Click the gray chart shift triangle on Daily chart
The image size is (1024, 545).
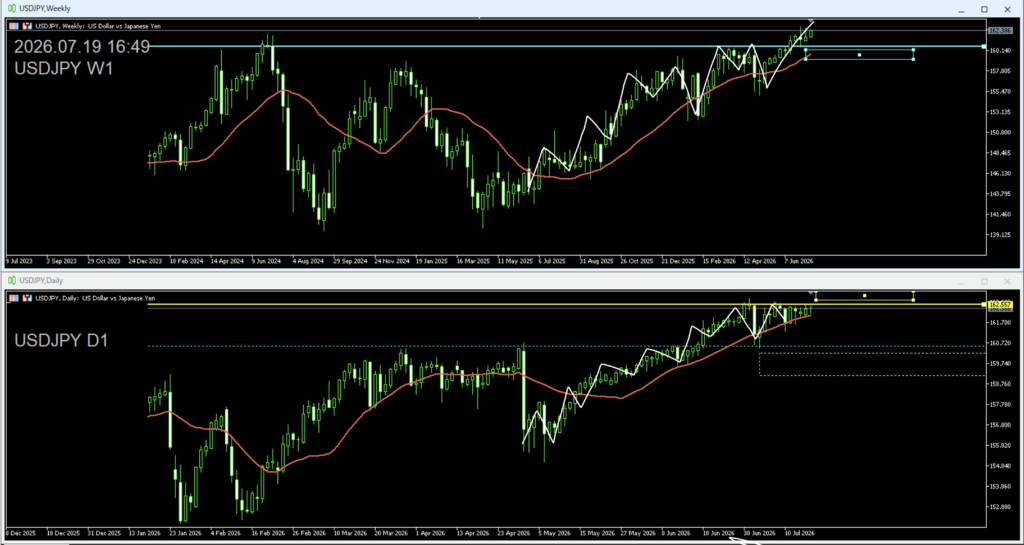tap(812, 292)
